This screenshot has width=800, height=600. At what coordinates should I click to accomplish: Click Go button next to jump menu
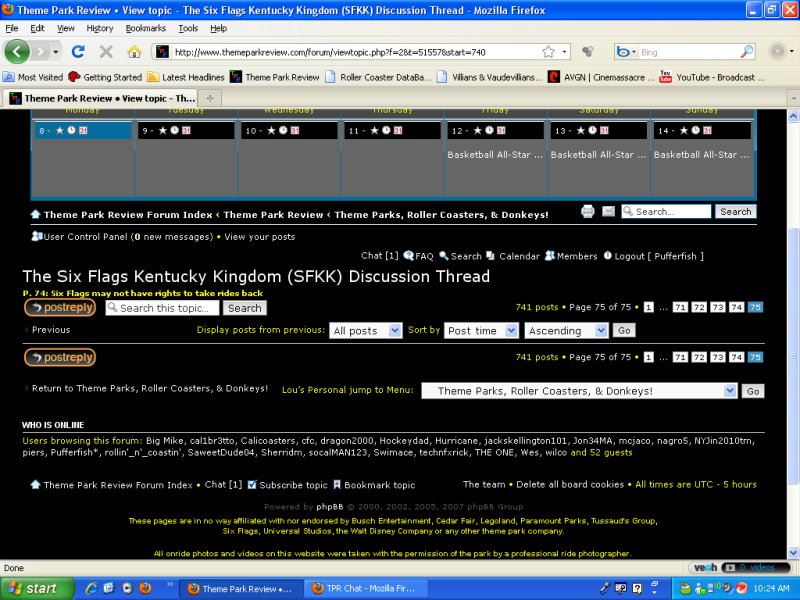(x=753, y=391)
